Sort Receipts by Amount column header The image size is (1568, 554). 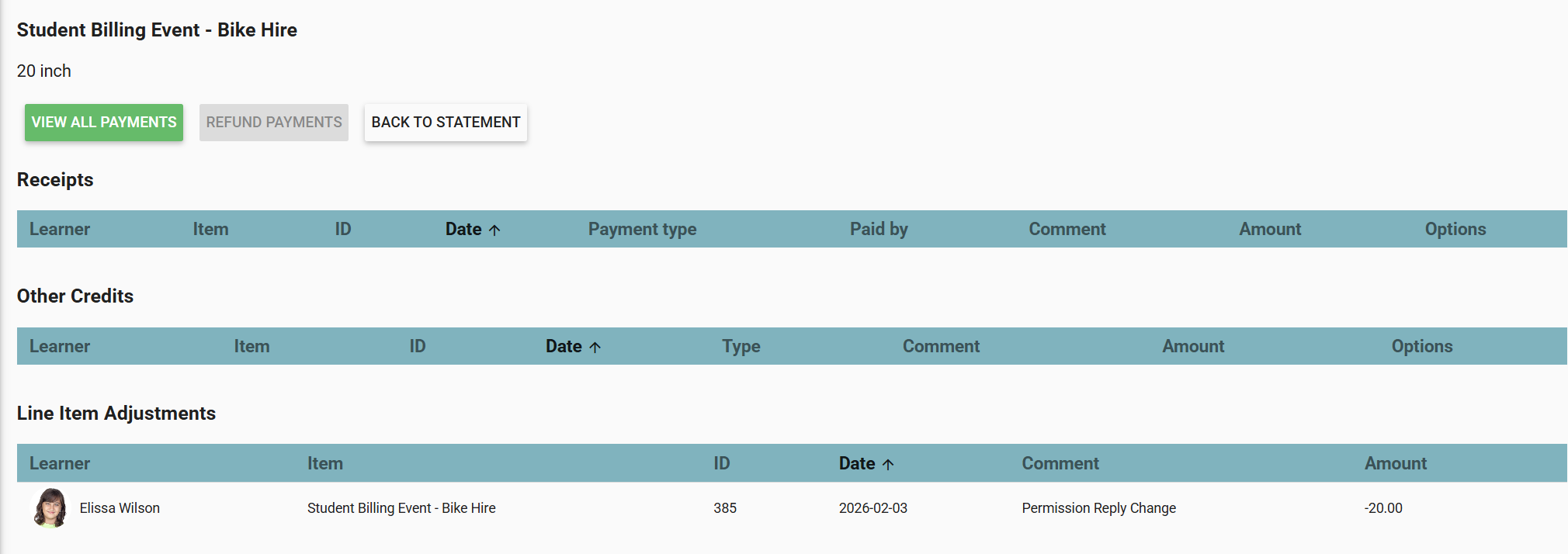pos(1270,230)
